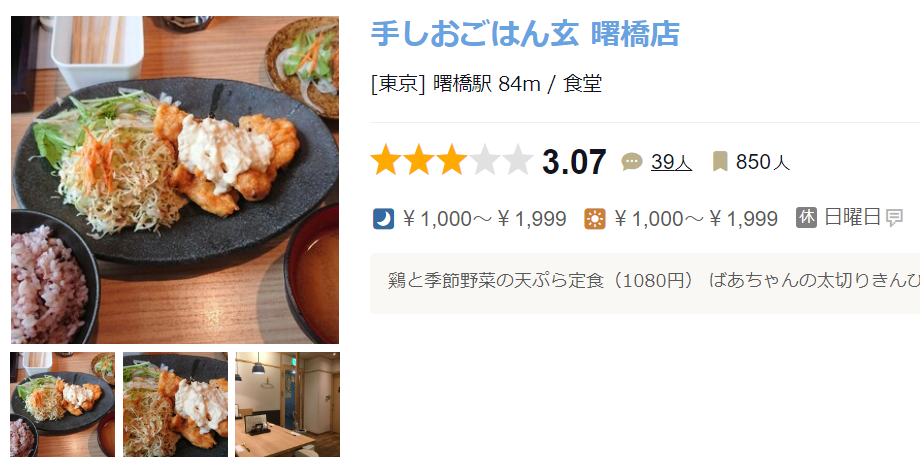Open the 手しおごはん玄 曙橋店 restaurant title link
The width and height of the screenshot is (920, 468).
coord(525,33)
